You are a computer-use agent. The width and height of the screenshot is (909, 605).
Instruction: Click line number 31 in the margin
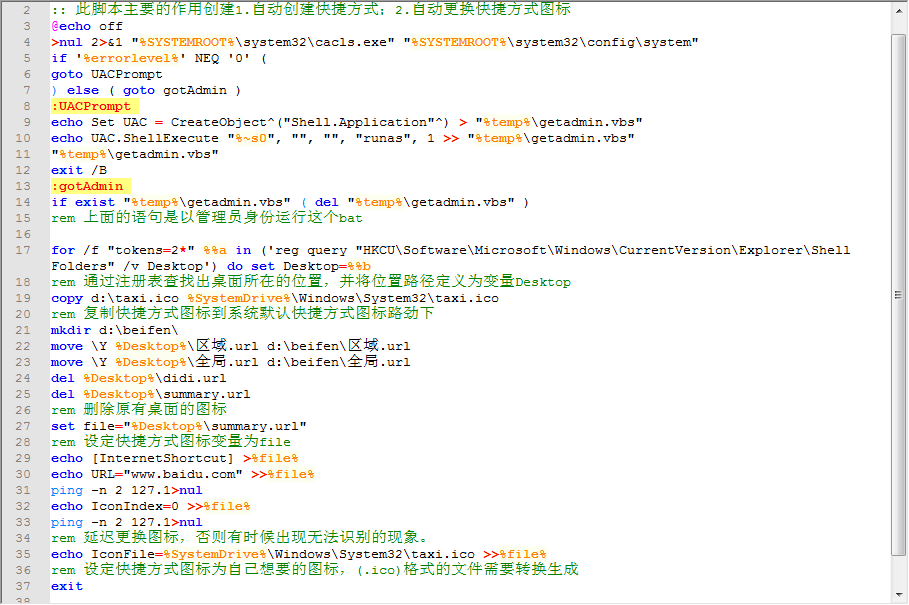coord(23,490)
